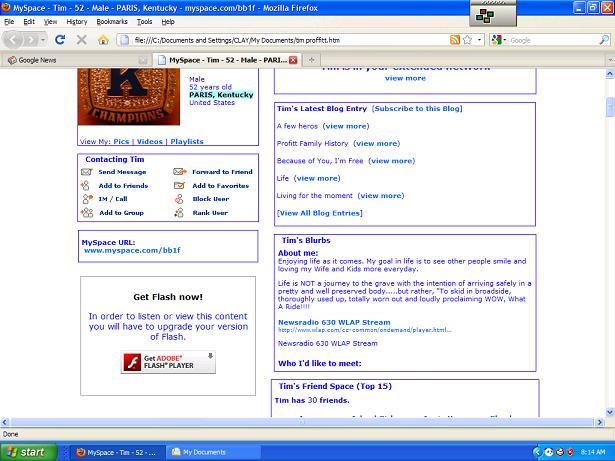Click the Send Message text link
615x461 pixels.
[122, 172]
